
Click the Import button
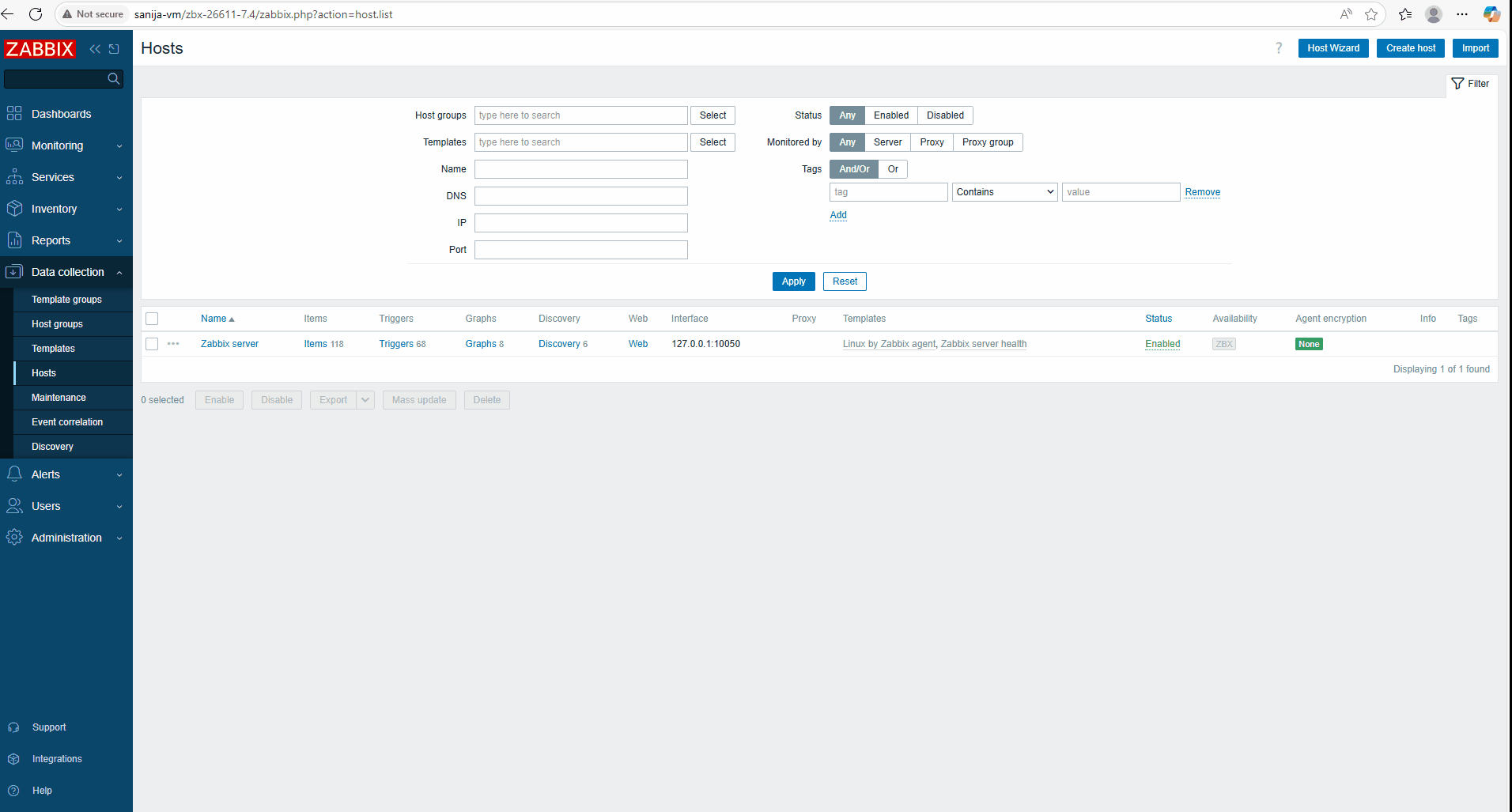tap(1476, 48)
